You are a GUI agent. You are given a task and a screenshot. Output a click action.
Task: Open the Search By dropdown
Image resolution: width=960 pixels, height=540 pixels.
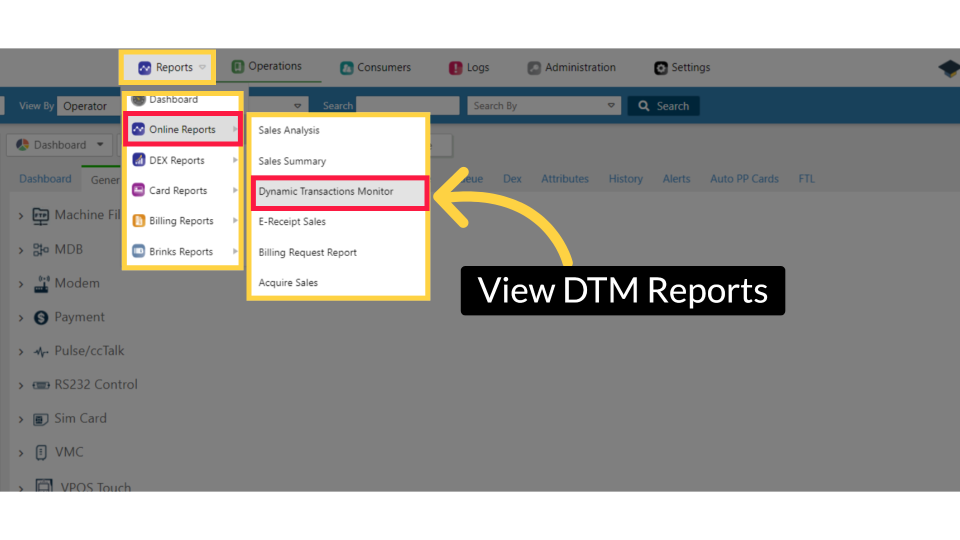545,106
